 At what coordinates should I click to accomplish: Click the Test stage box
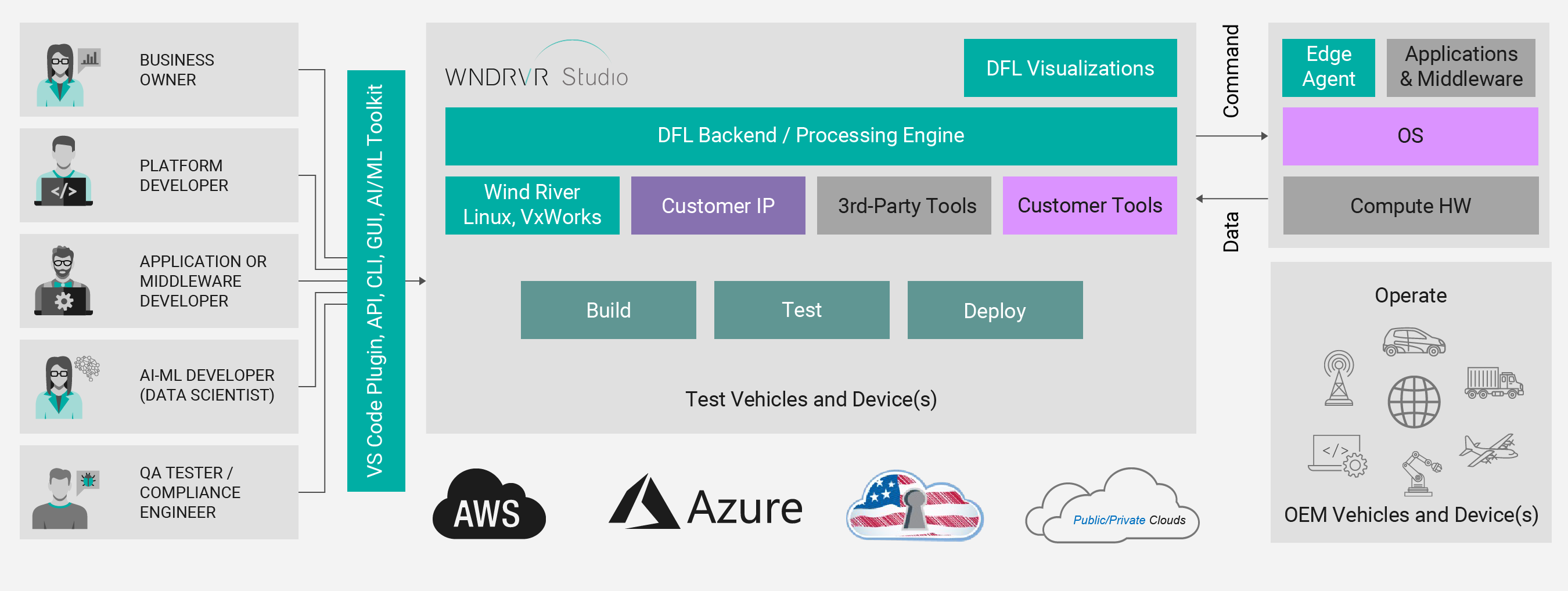point(801,310)
